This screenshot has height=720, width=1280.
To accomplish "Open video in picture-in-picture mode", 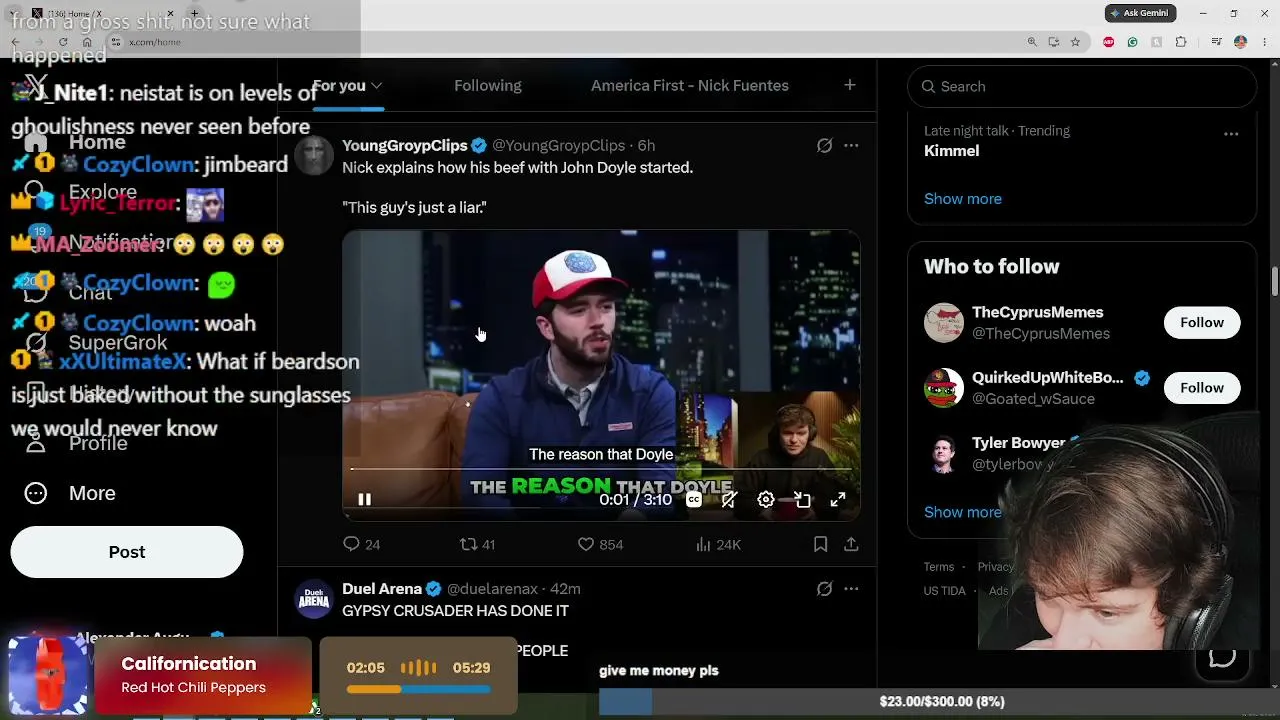I will click(802, 499).
